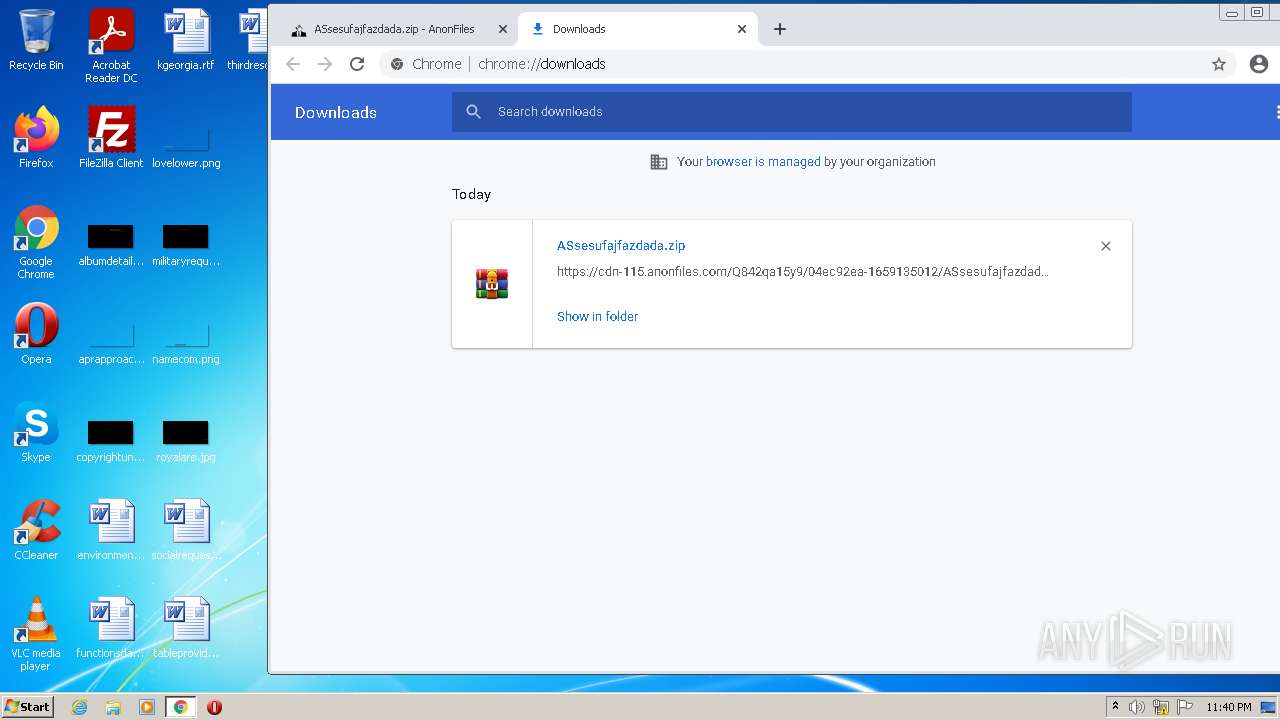Click the chrome://downloads address bar
1280x720 pixels.
(806, 64)
